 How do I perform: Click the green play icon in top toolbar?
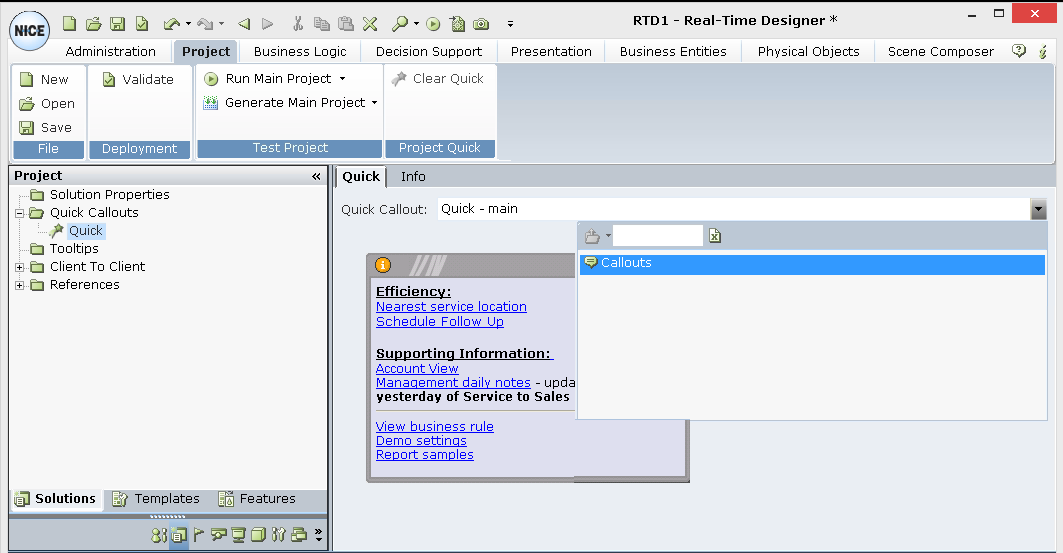click(433, 23)
